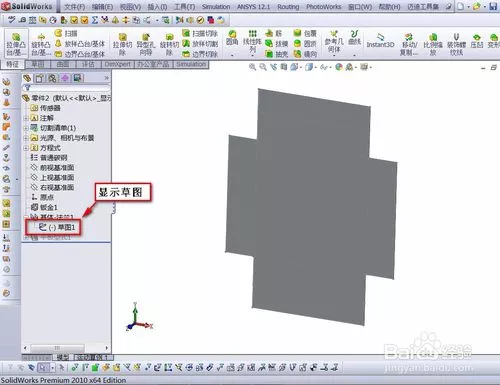The image size is (500, 385).
Task: Select the 抽壳 shell tool
Action: tap(276, 54)
